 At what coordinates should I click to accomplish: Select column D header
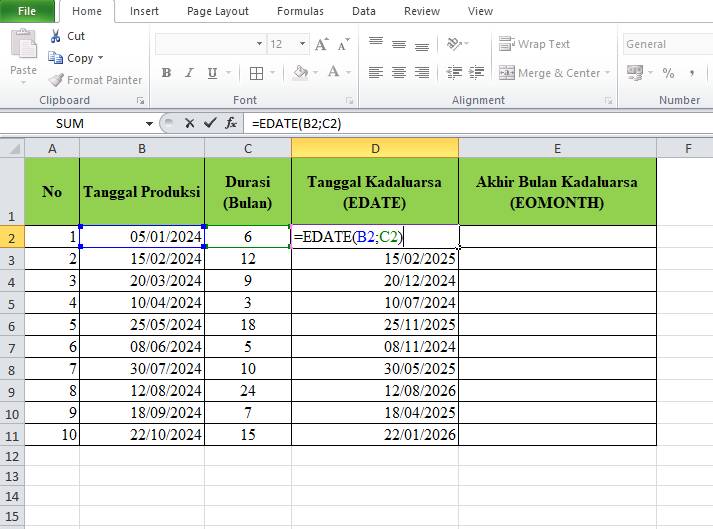(x=375, y=148)
